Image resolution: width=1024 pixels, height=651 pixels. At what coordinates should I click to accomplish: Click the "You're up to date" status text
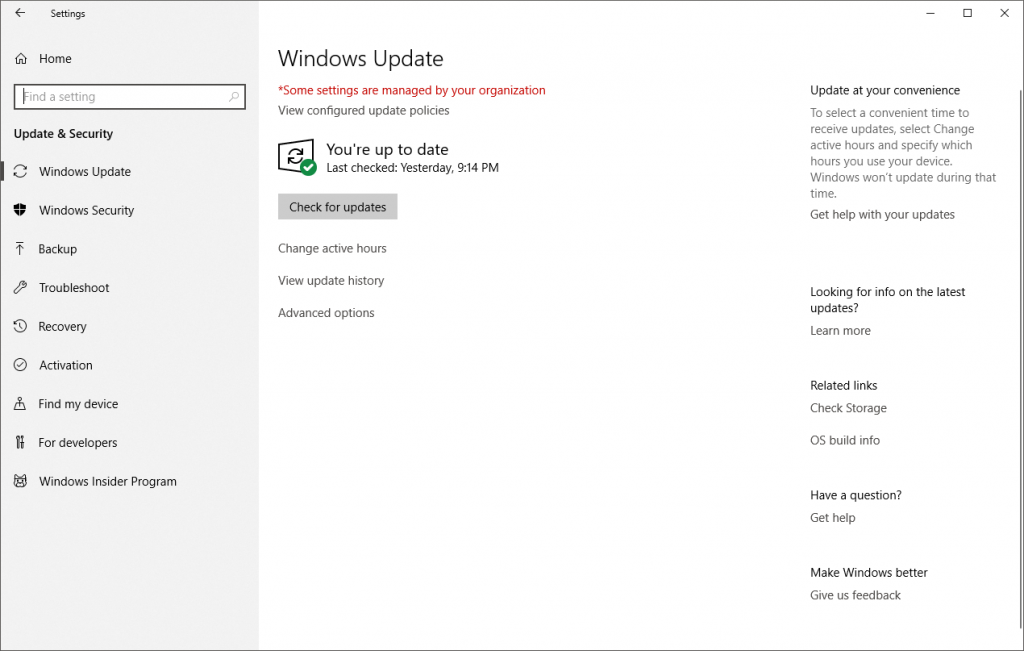[387, 150]
